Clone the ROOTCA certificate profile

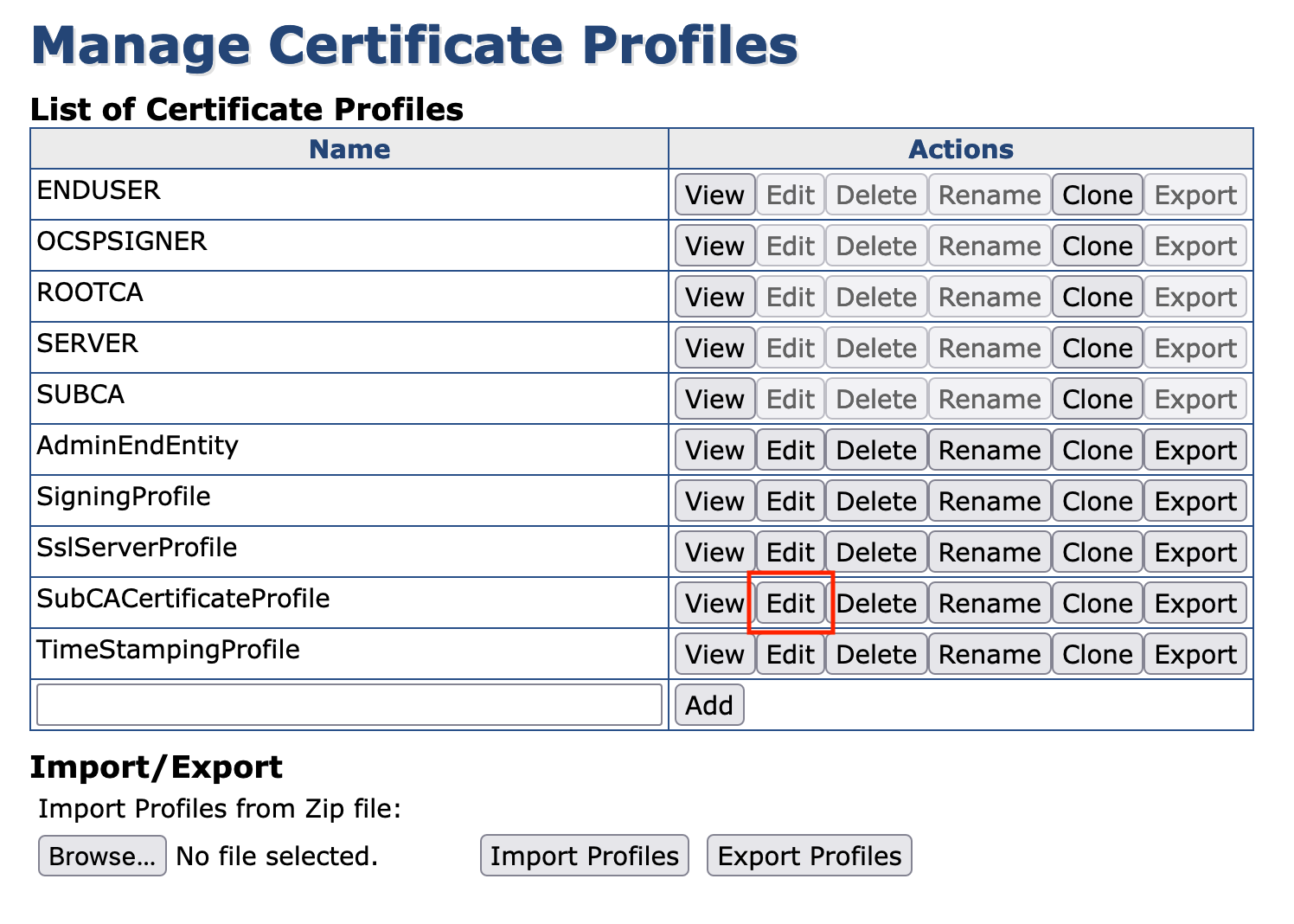(1097, 297)
